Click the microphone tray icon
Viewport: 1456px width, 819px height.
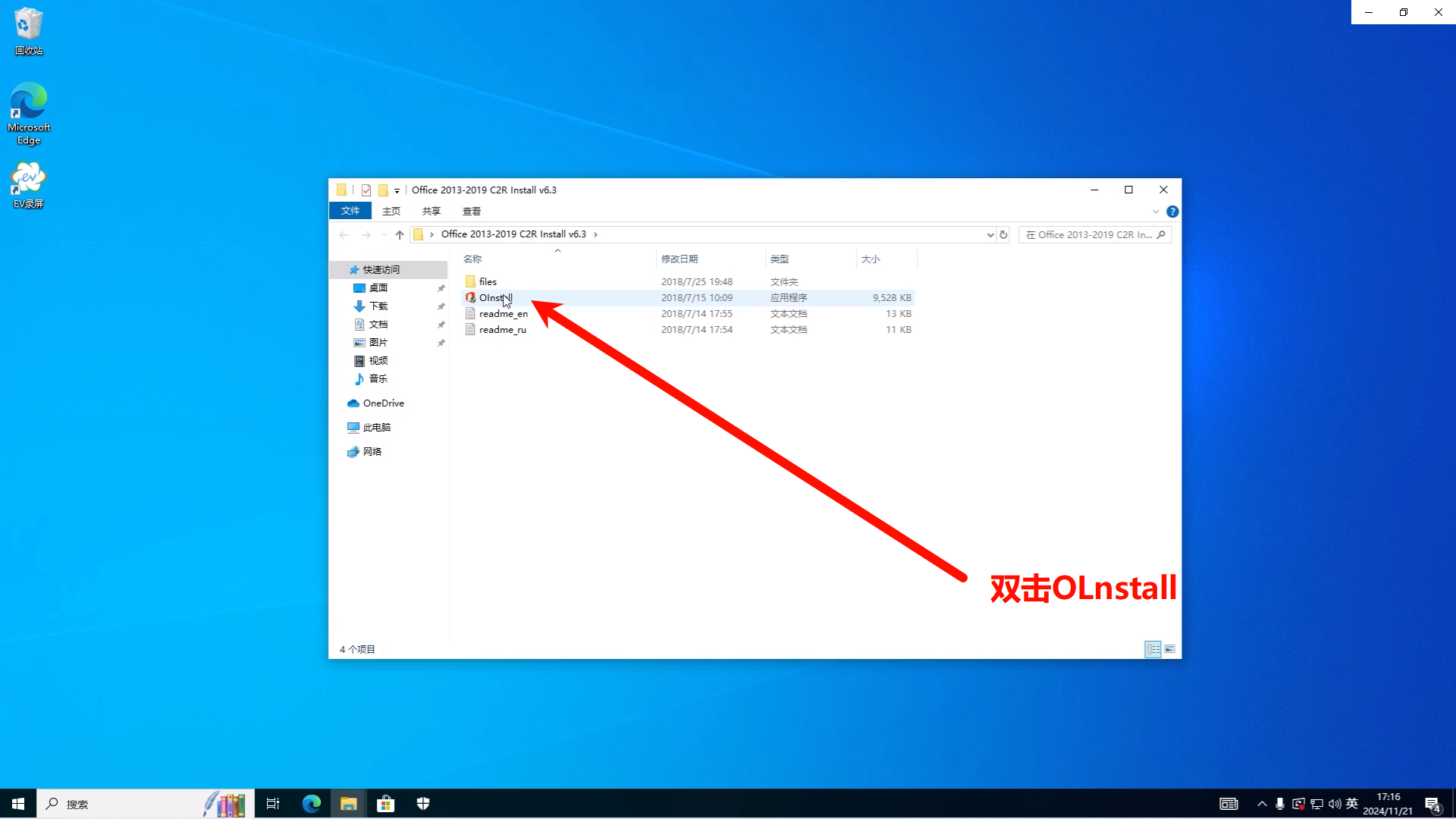click(x=1280, y=804)
